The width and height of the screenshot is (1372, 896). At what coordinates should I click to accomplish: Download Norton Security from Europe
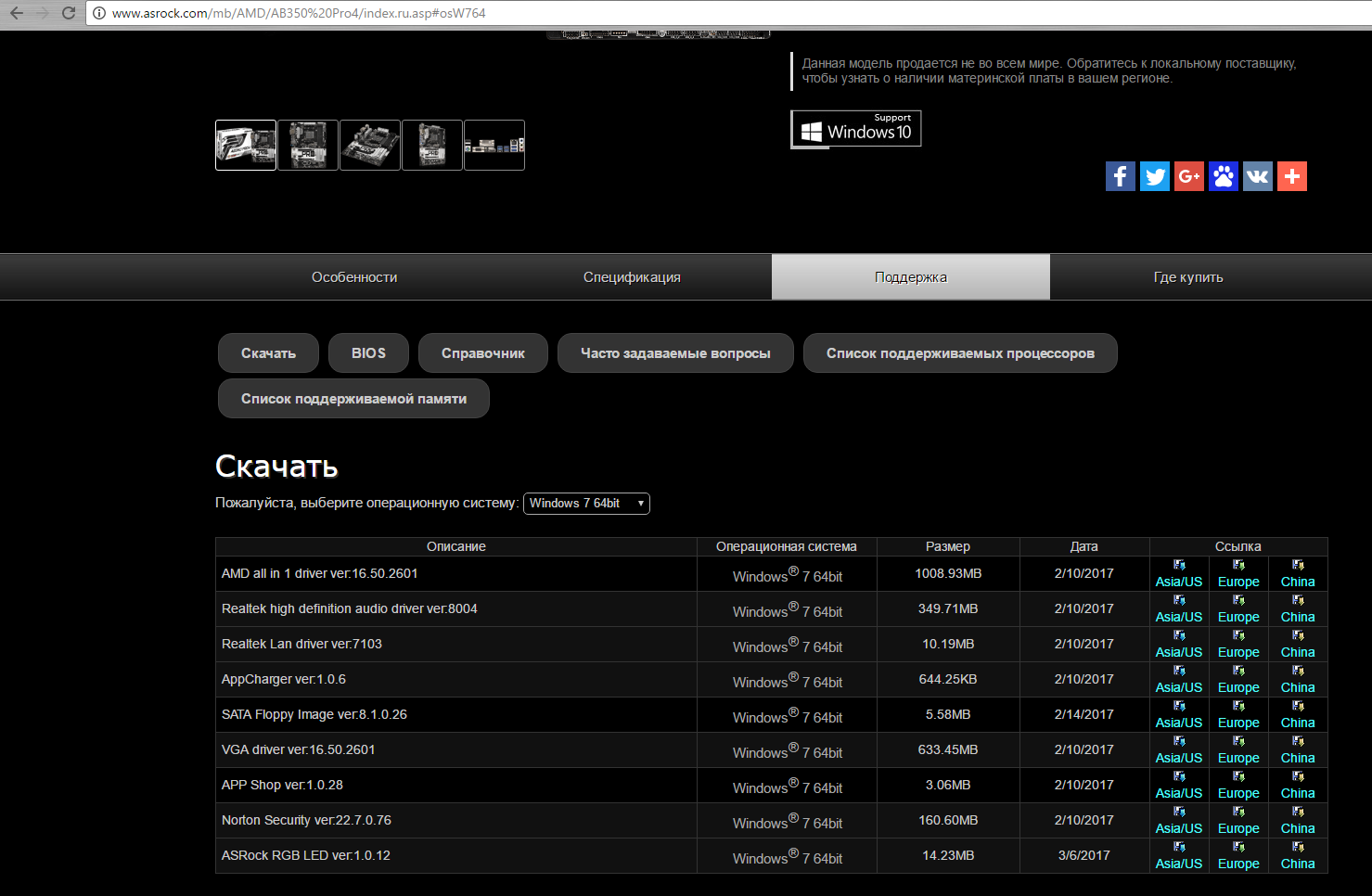pyautogui.click(x=1238, y=820)
